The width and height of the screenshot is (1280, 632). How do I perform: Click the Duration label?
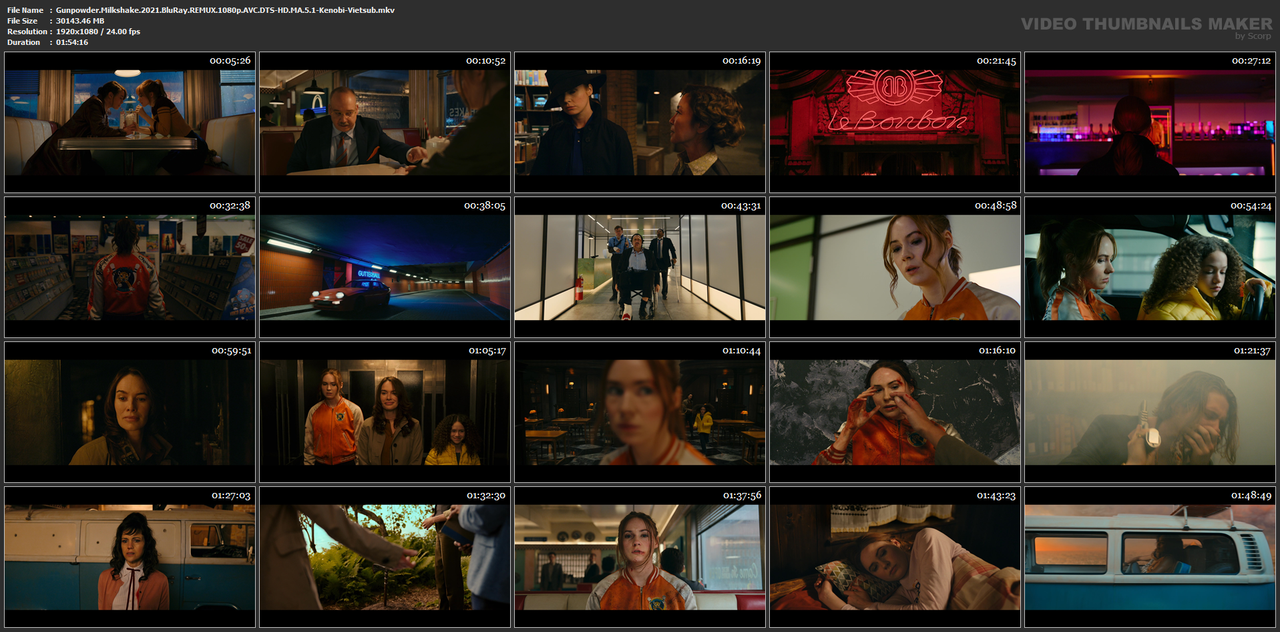tap(23, 42)
